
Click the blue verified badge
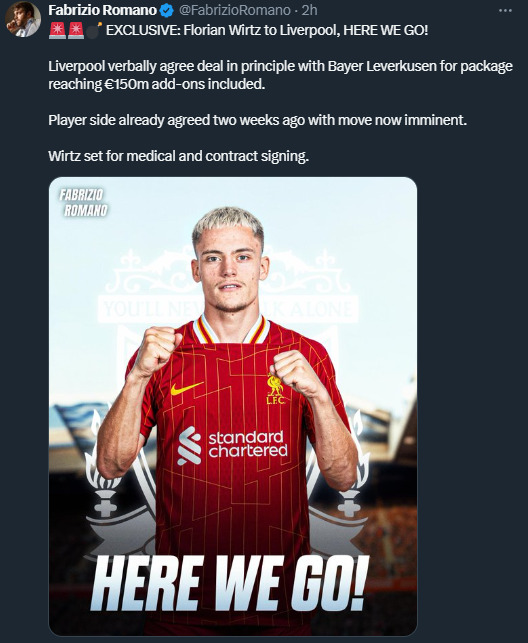point(166,10)
